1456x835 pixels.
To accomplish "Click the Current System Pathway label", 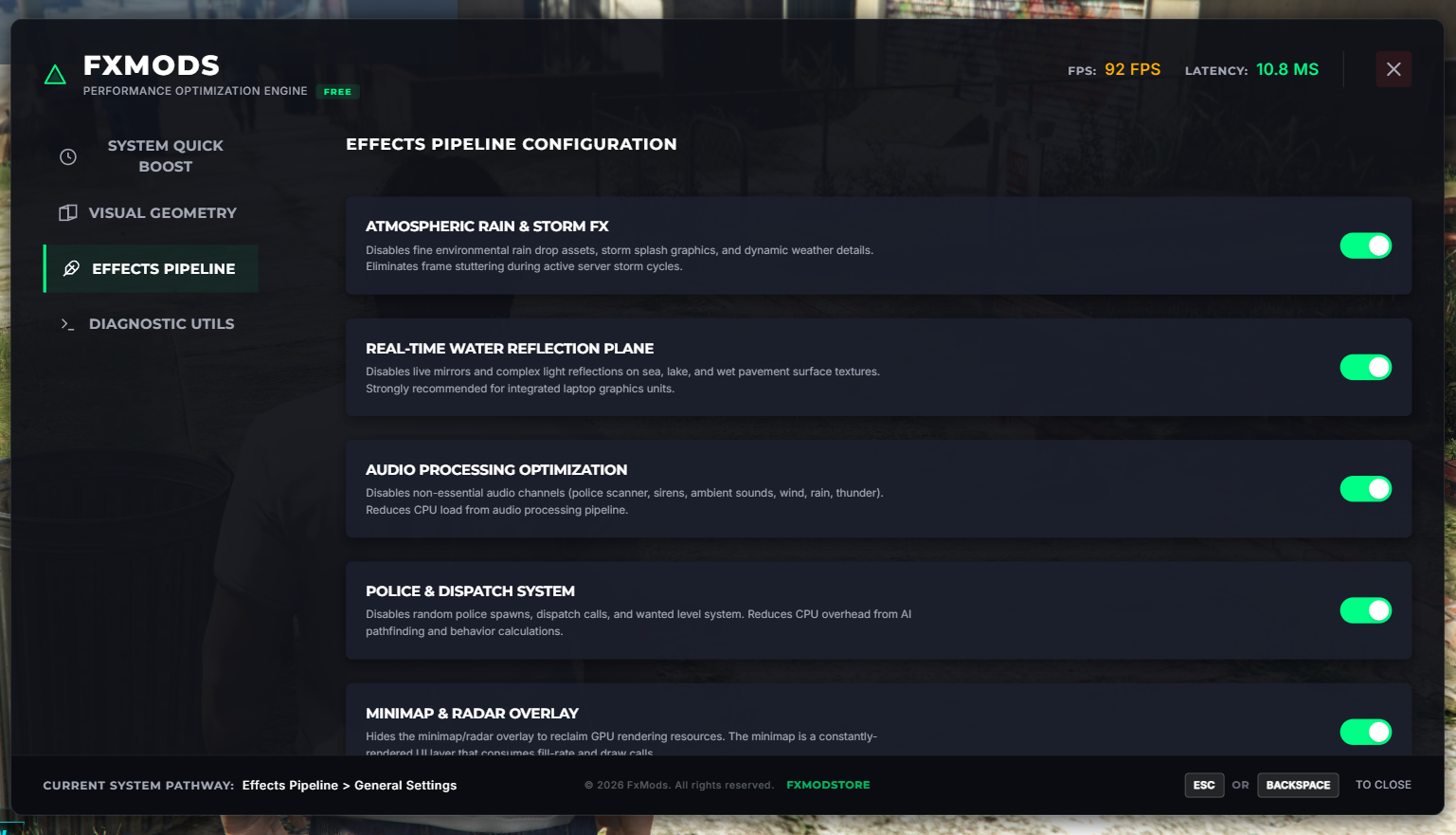I will (138, 786).
